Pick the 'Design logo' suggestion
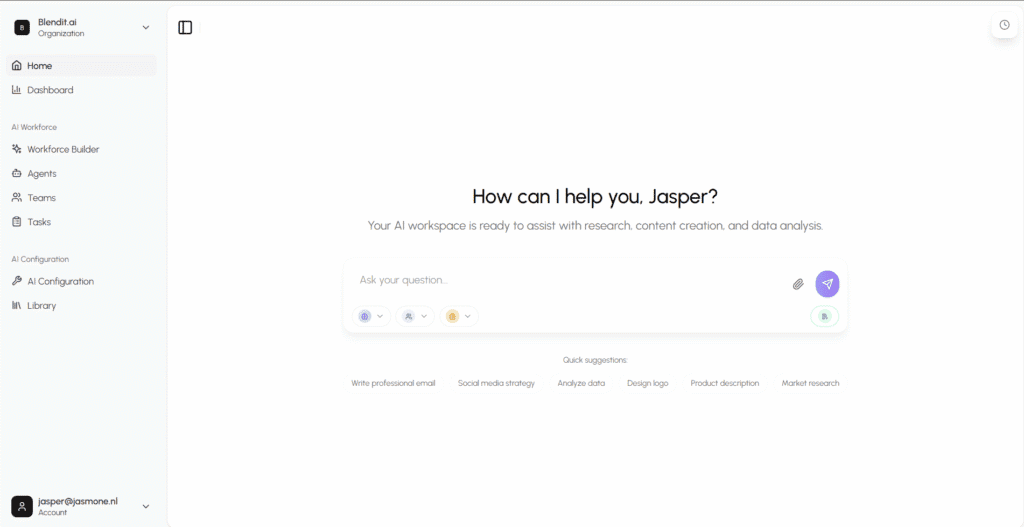 coord(648,383)
